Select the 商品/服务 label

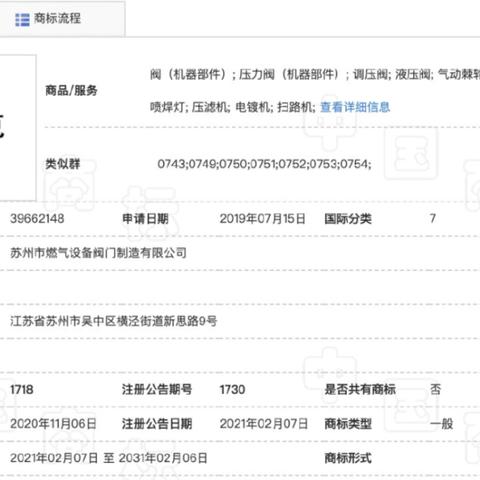click(x=71, y=90)
